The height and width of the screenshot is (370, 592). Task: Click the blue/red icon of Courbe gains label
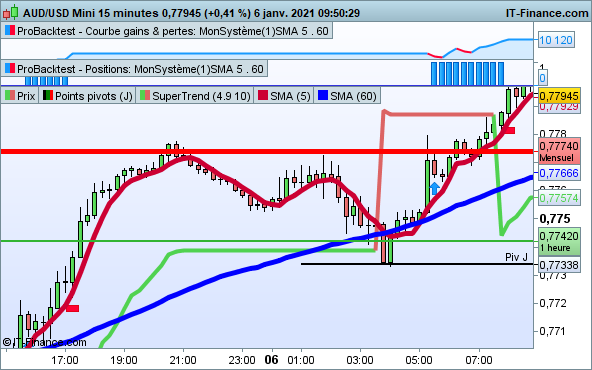tap(10, 31)
